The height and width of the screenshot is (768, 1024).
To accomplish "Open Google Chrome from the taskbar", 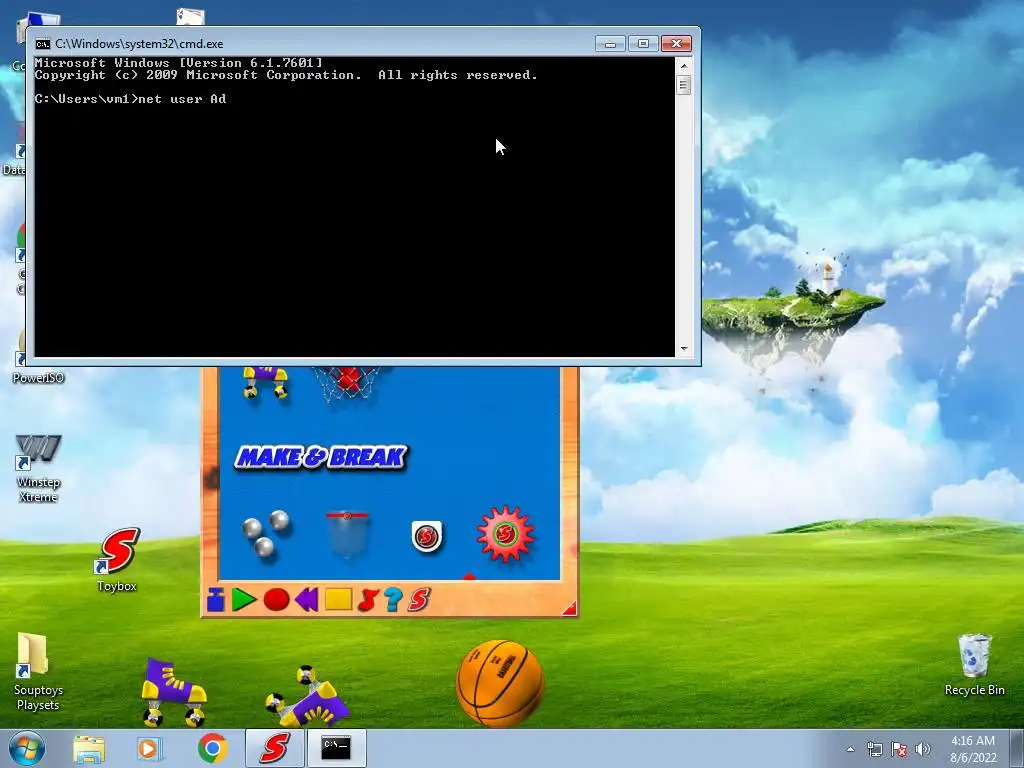I will tap(213, 748).
